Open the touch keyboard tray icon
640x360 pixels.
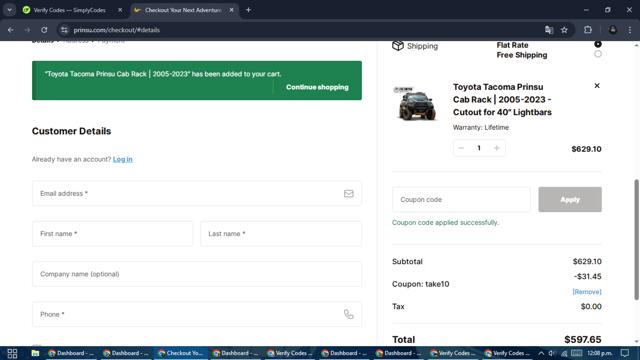point(576,353)
